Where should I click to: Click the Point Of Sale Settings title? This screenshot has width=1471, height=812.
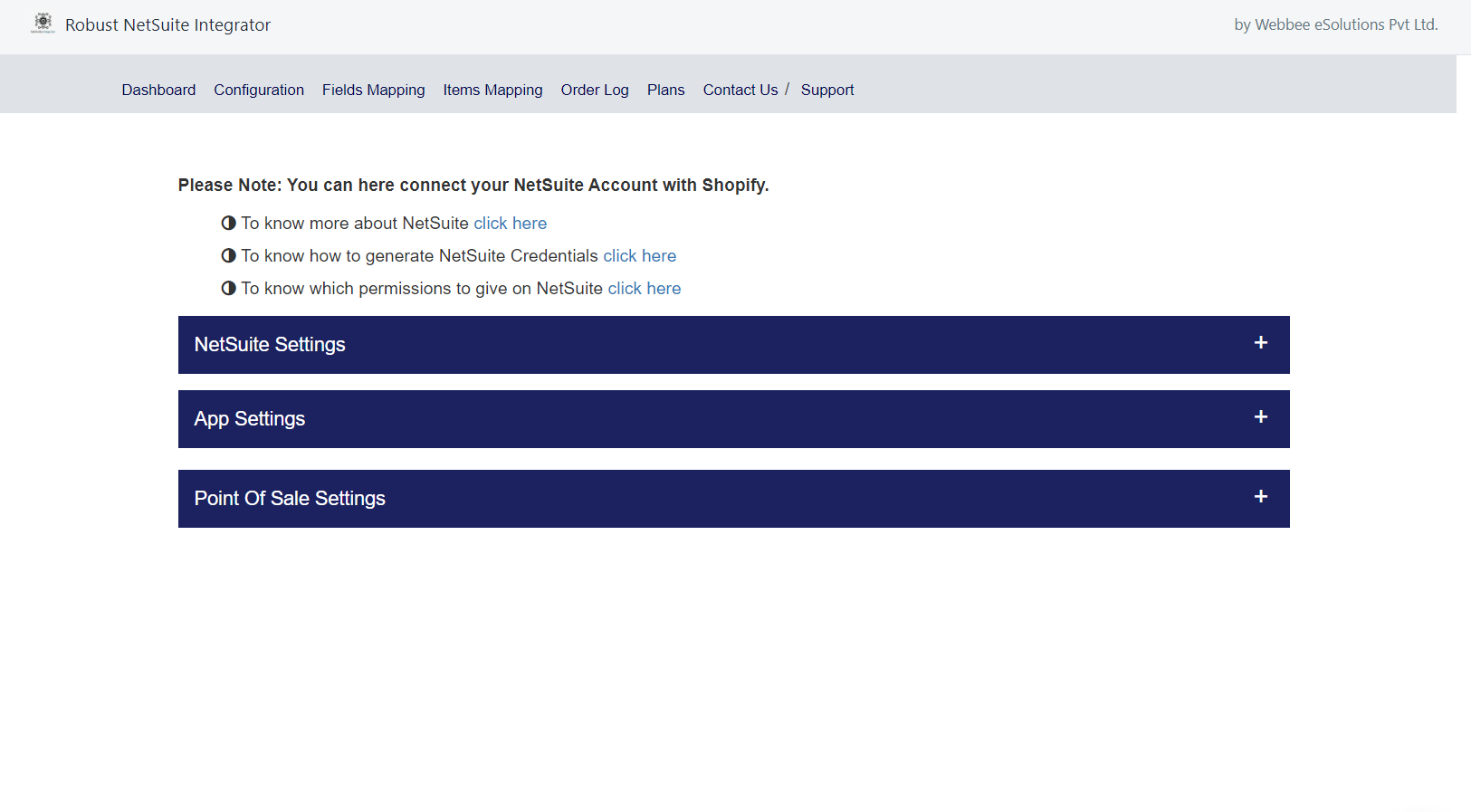(x=290, y=498)
